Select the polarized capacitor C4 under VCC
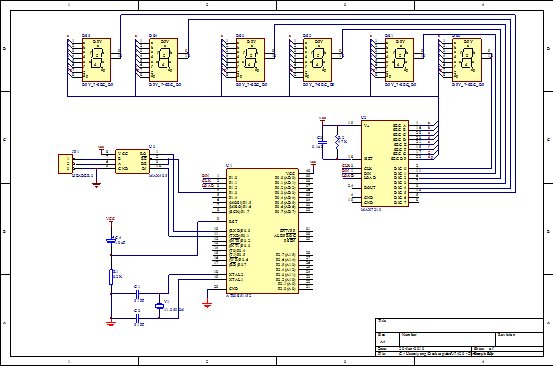The height and width of the screenshot is (366, 553). coord(111,240)
